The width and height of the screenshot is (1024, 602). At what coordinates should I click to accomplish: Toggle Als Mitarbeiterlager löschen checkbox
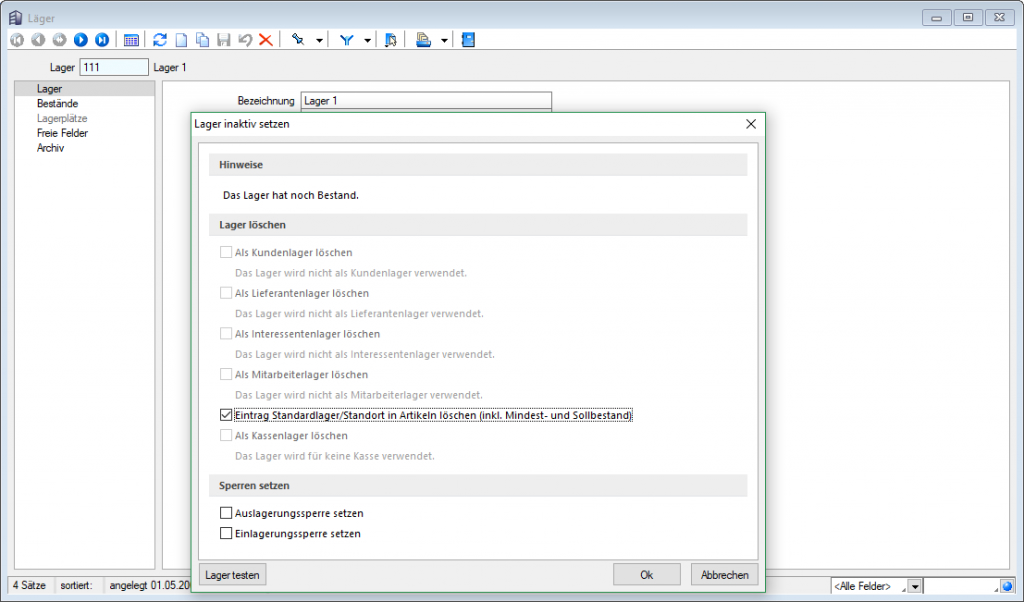226,374
